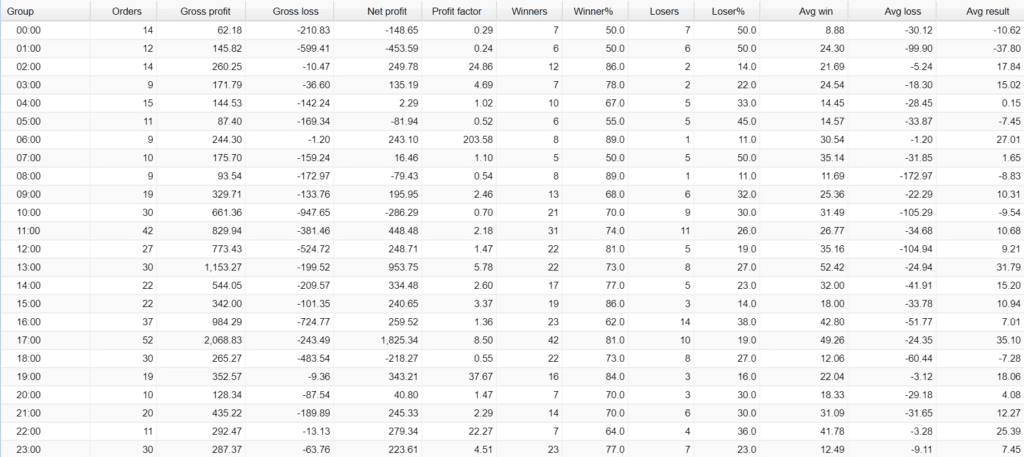Click avg result value 35.10
Viewport: 1024px width, 457px height.
point(1010,341)
